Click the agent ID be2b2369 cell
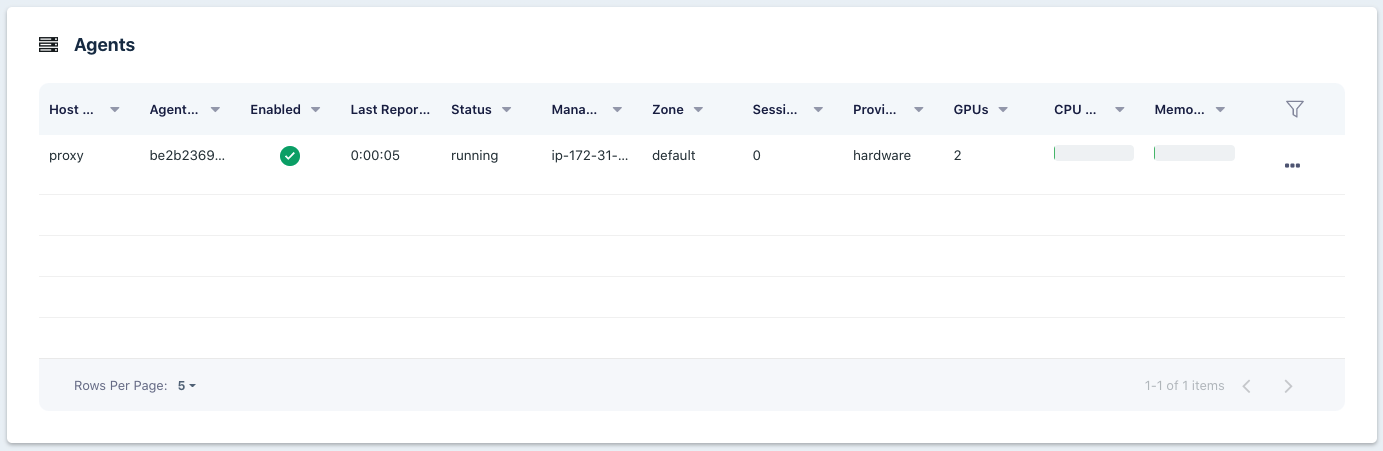 tap(187, 156)
